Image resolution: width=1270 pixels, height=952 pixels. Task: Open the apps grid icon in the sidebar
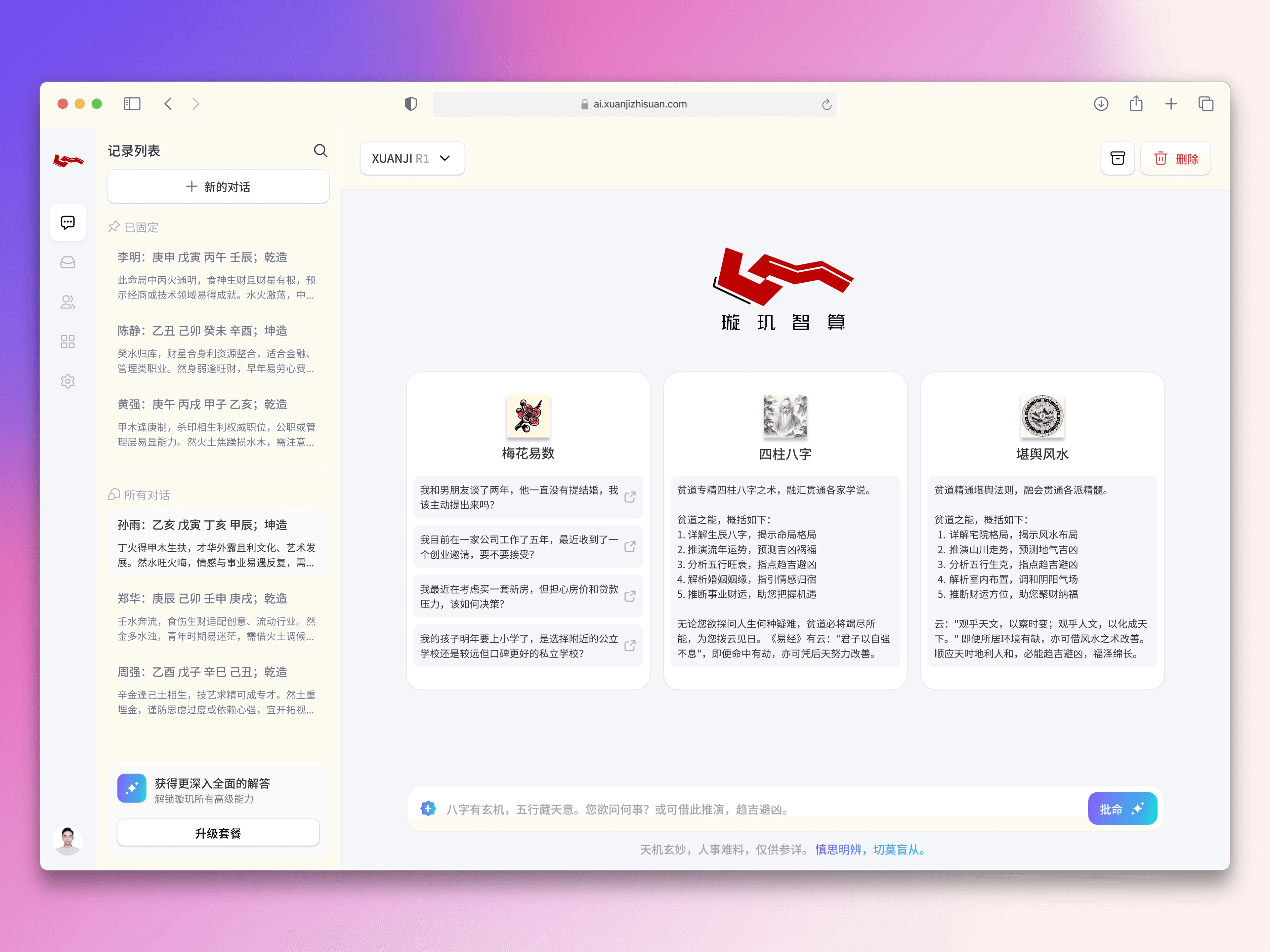68,341
